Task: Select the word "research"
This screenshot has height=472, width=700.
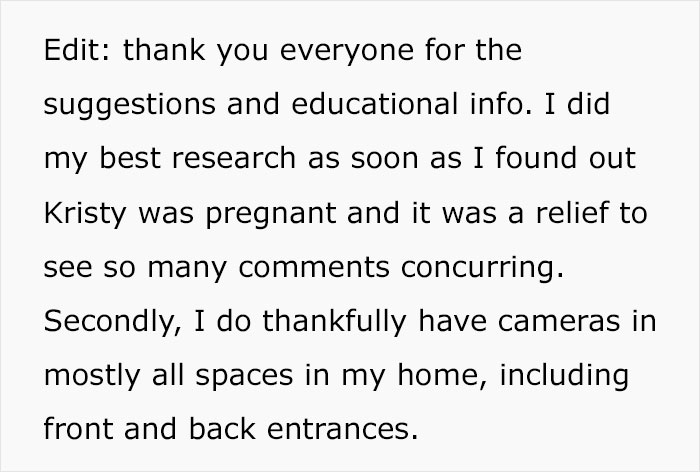Action: [x=234, y=158]
